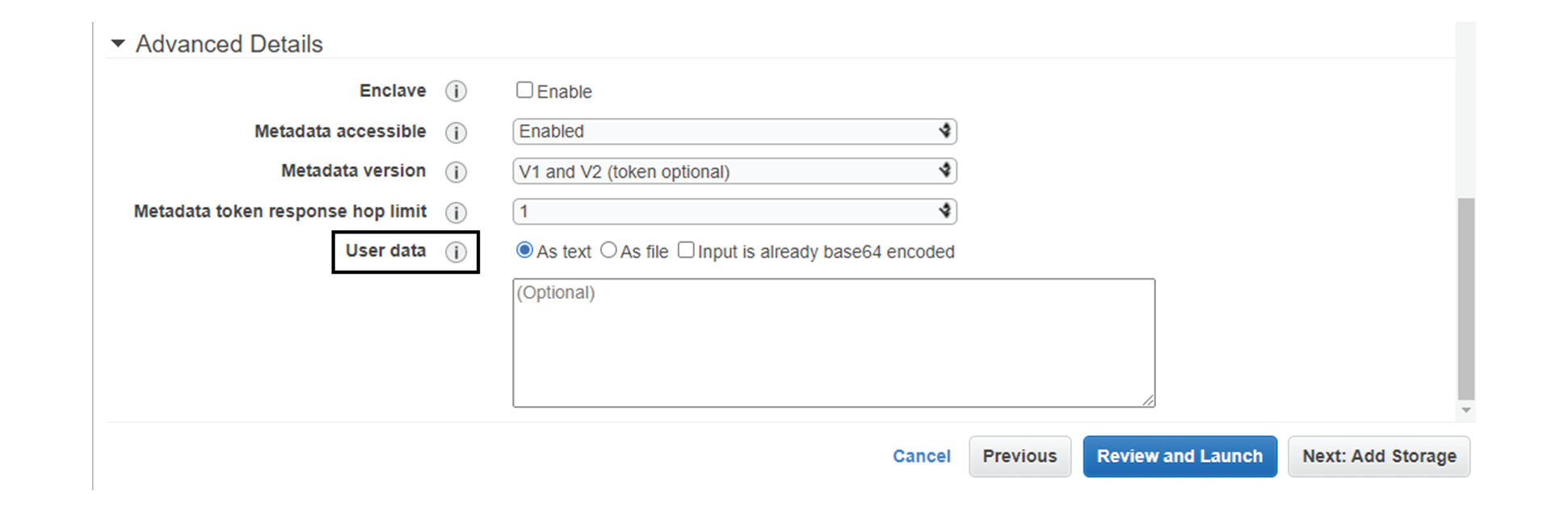Click the scrollbar down arrow

1466,411
